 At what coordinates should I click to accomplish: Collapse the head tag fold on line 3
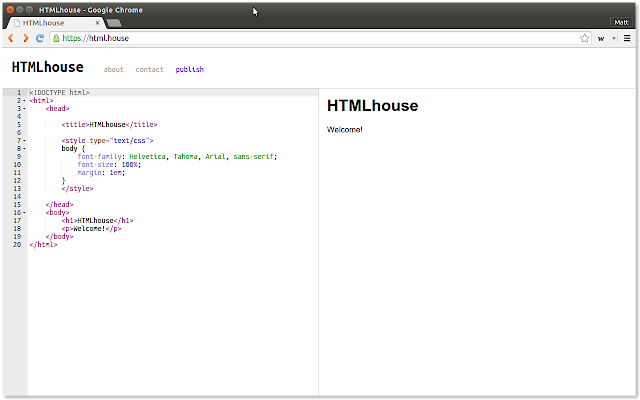pyautogui.click(x=24, y=109)
